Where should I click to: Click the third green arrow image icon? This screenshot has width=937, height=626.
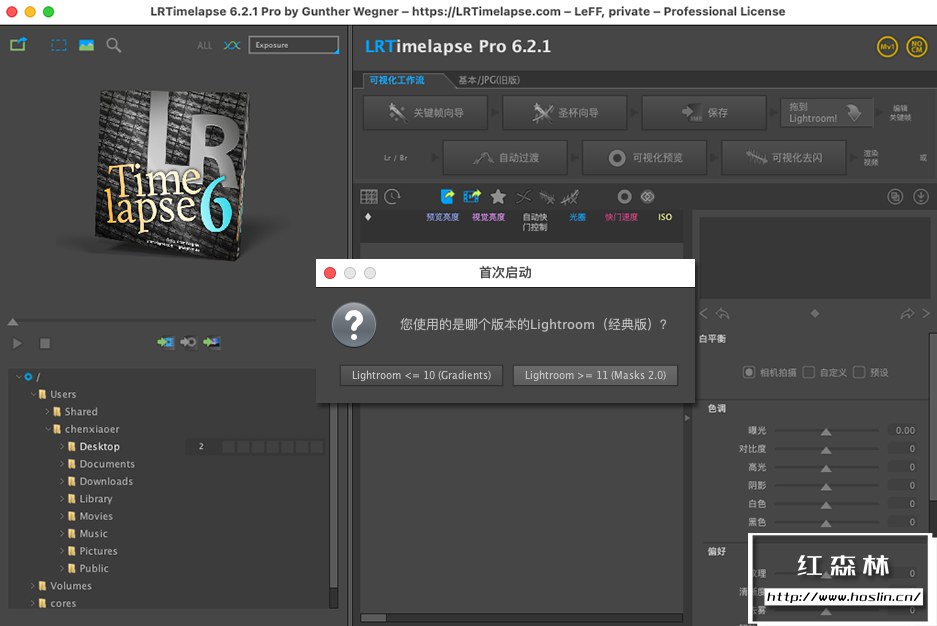(x=212, y=342)
